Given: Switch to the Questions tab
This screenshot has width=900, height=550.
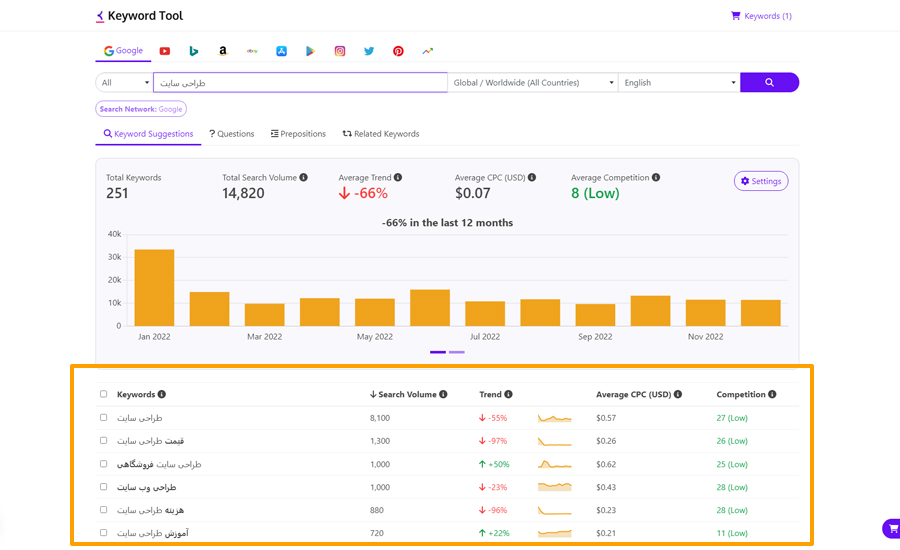Looking at the screenshot, I should pyautogui.click(x=232, y=134).
